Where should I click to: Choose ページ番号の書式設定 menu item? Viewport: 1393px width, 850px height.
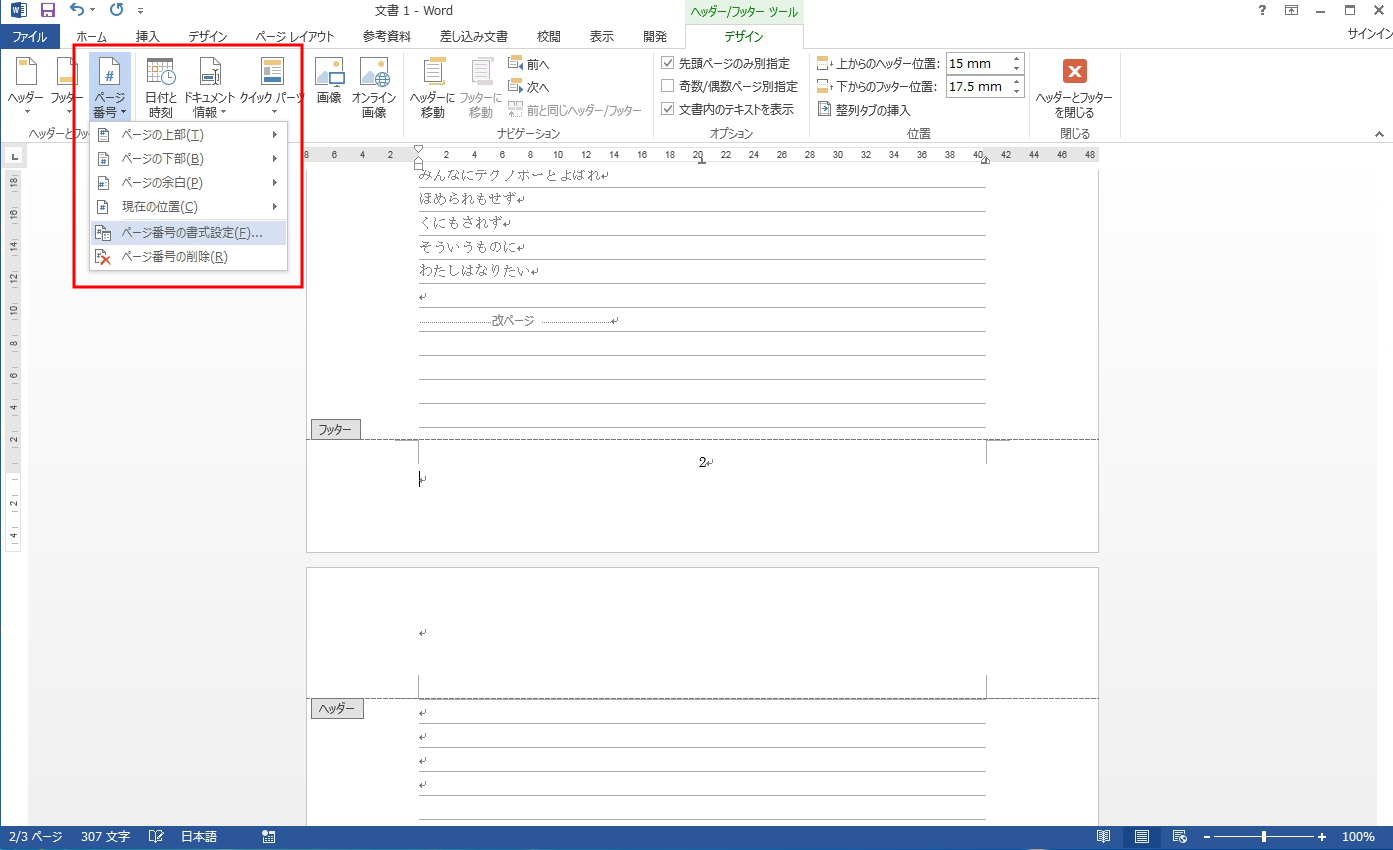click(188, 233)
